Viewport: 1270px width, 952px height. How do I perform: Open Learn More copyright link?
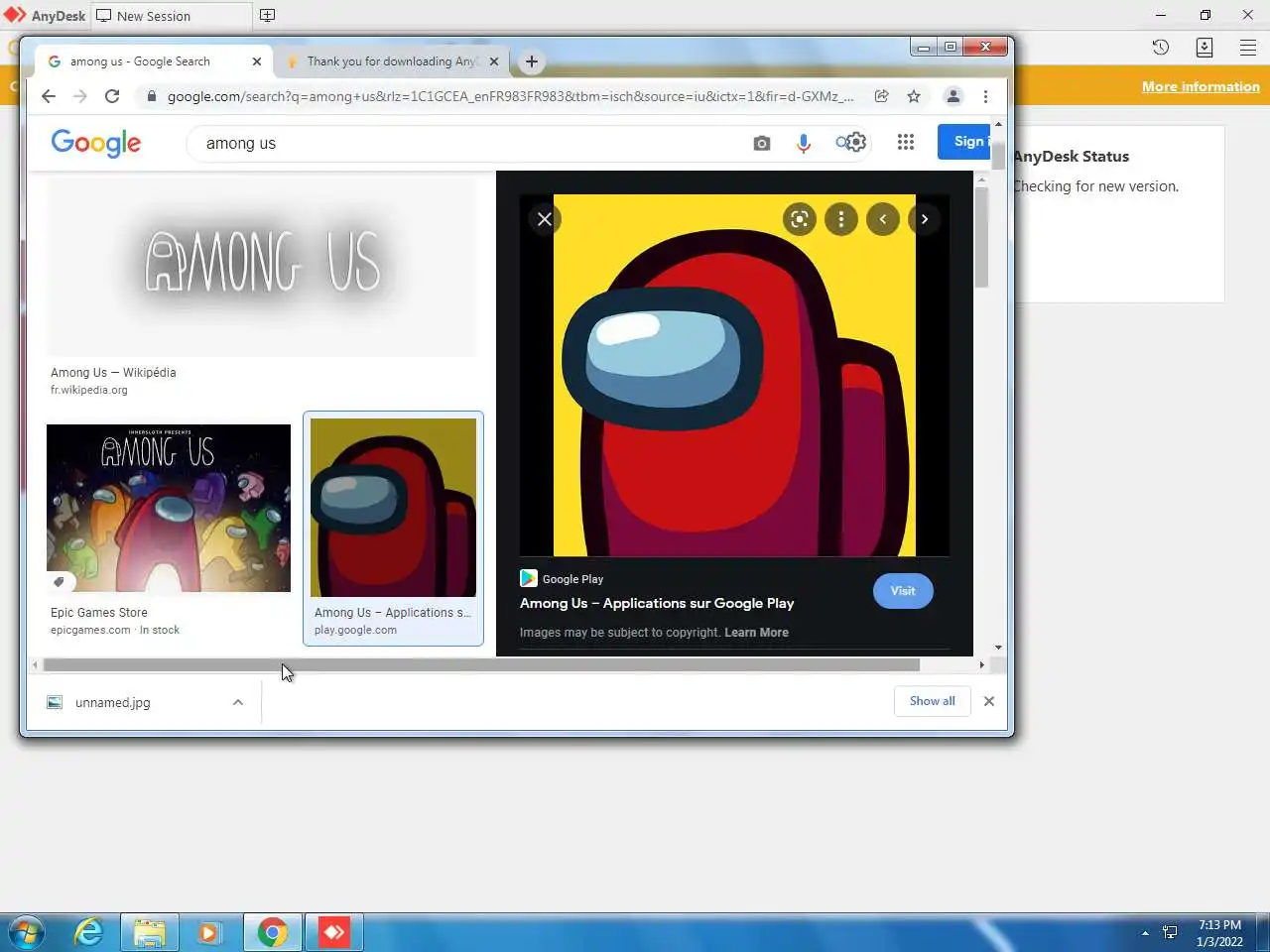[756, 633]
